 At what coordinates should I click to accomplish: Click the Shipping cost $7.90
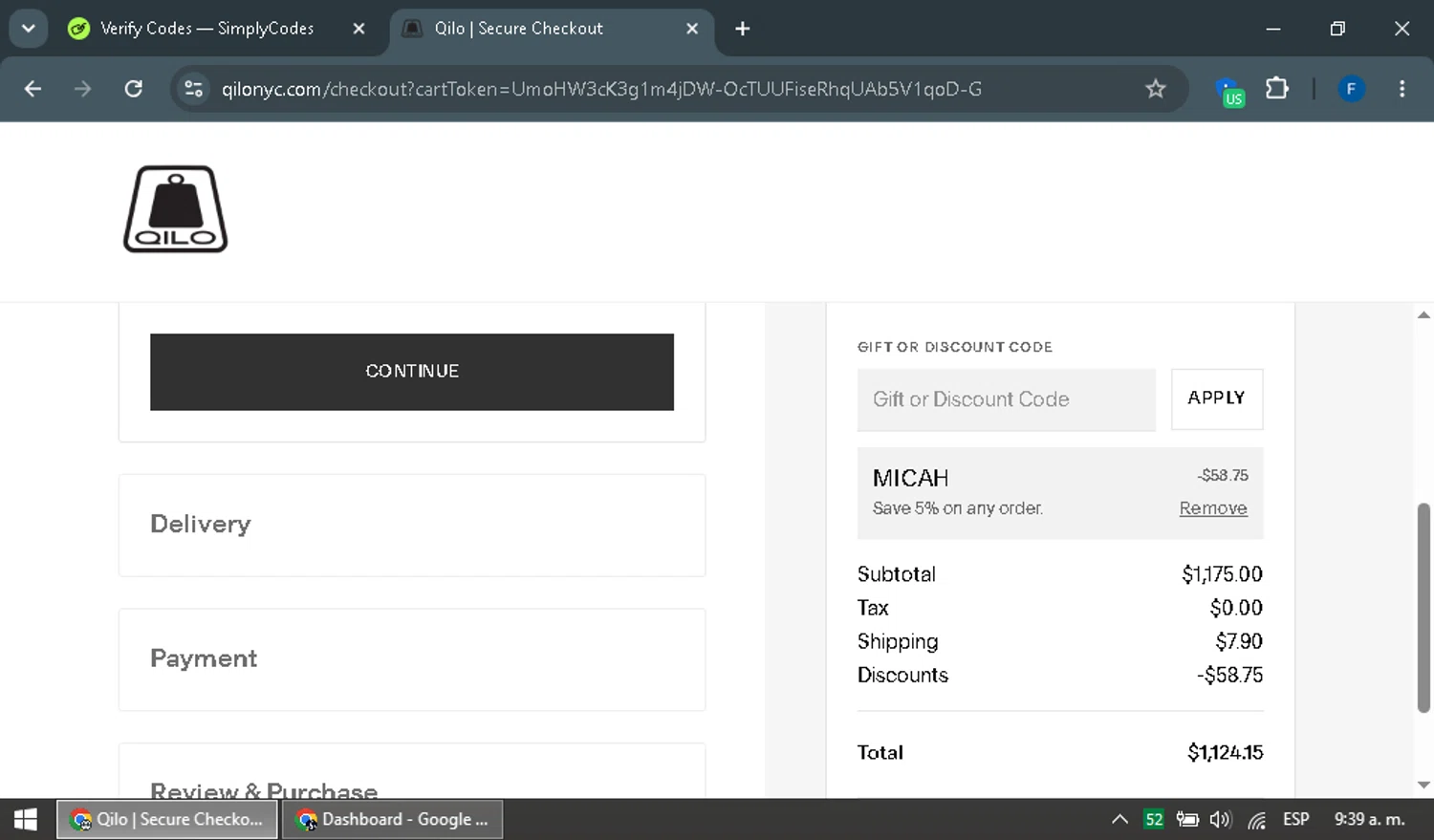point(1239,641)
